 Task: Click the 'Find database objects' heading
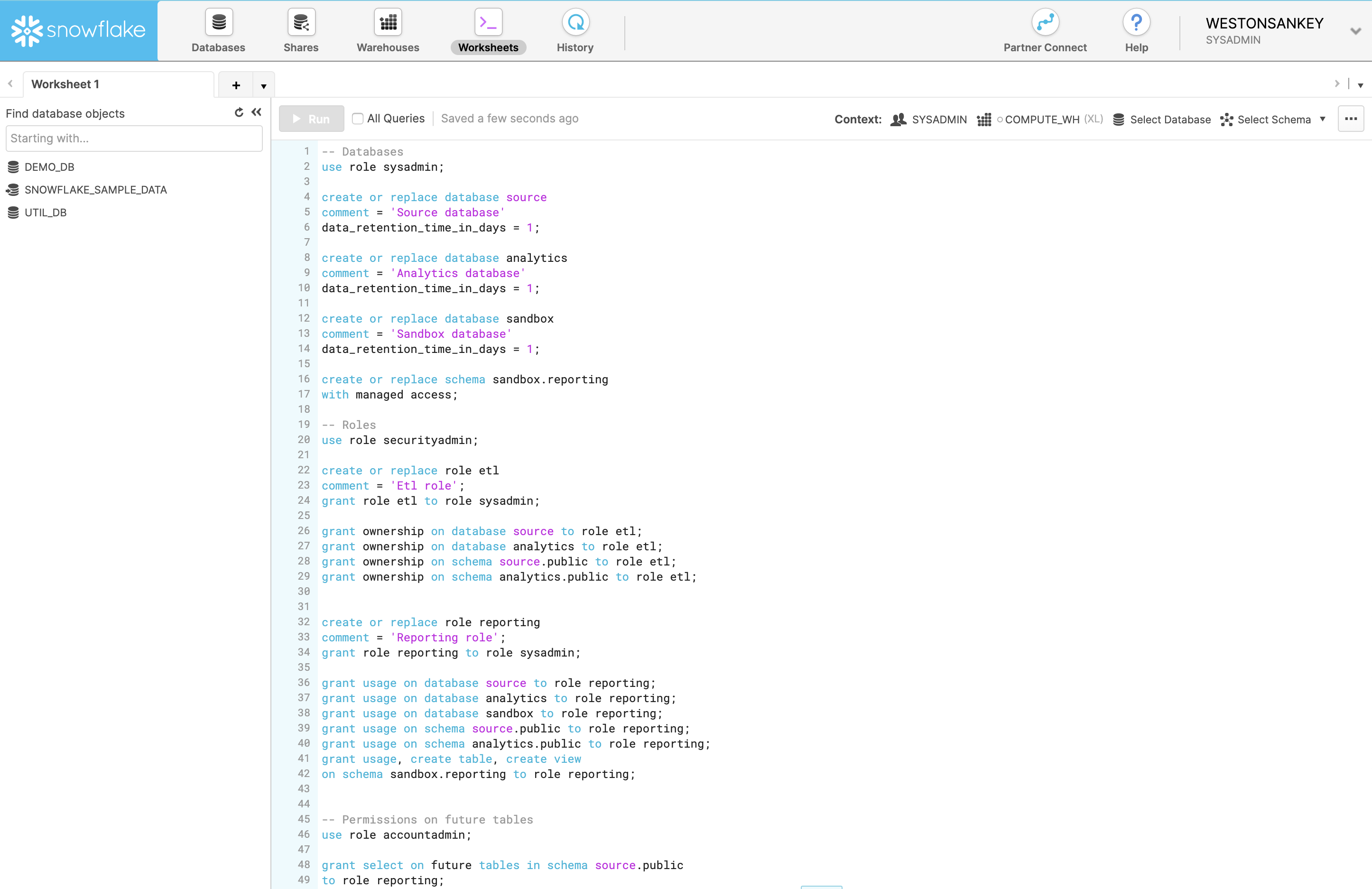65,113
